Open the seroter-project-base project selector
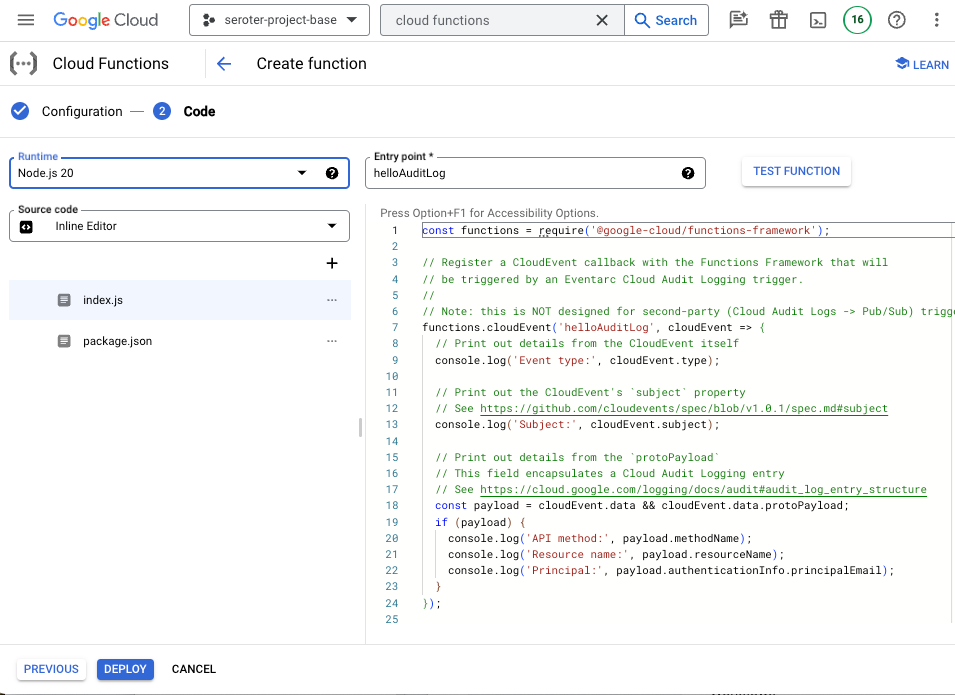The height and width of the screenshot is (695, 955). pyautogui.click(x=279, y=20)
